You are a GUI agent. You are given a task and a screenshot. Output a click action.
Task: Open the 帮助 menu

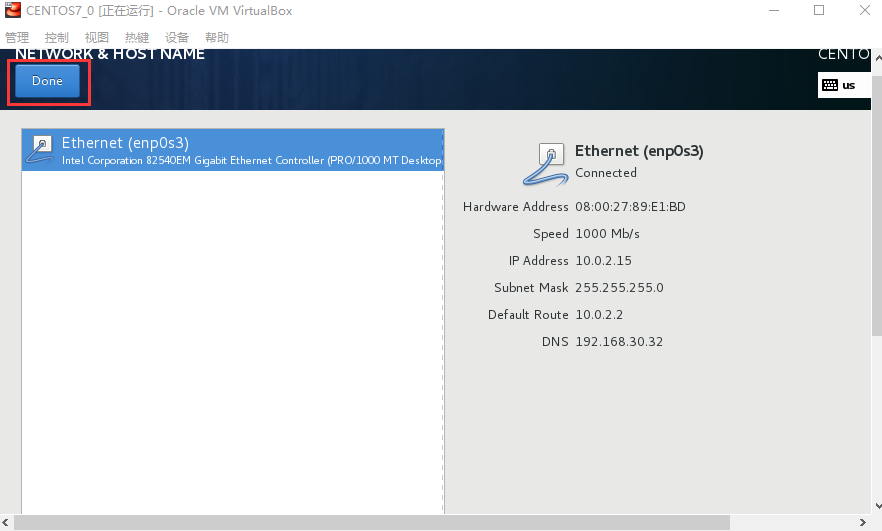[217, 38]
